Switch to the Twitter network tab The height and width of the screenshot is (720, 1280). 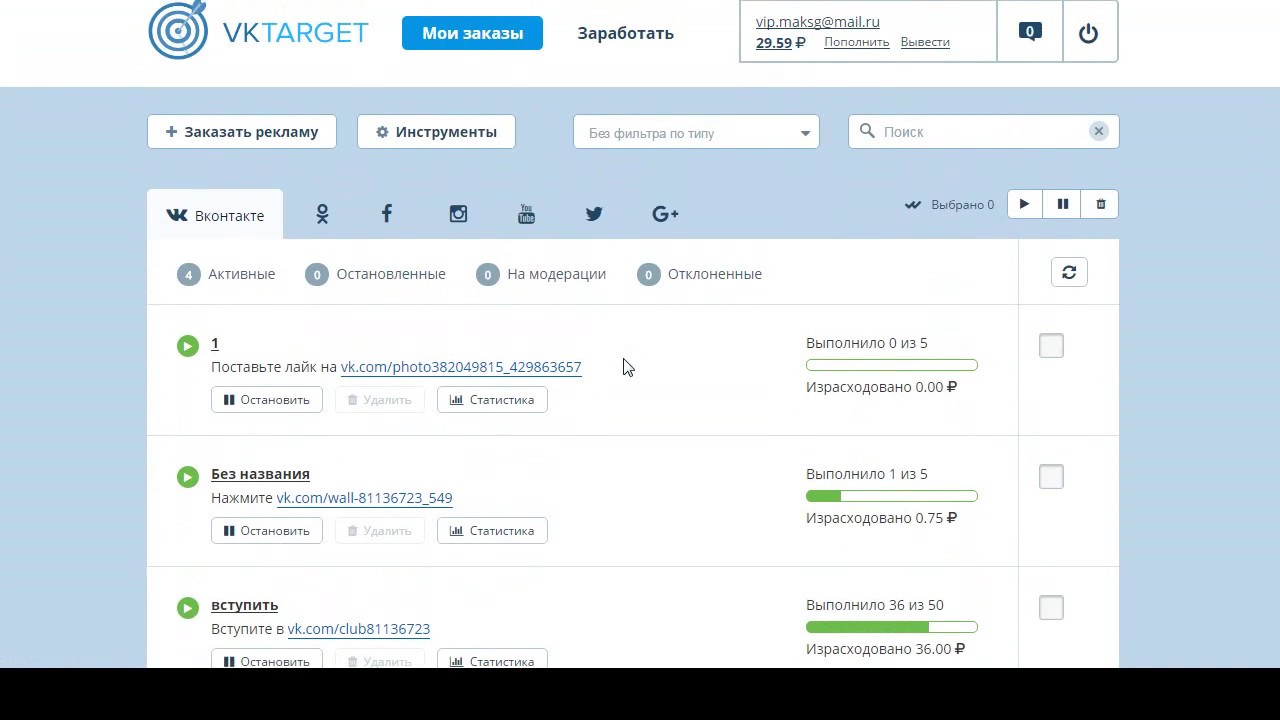594,214
